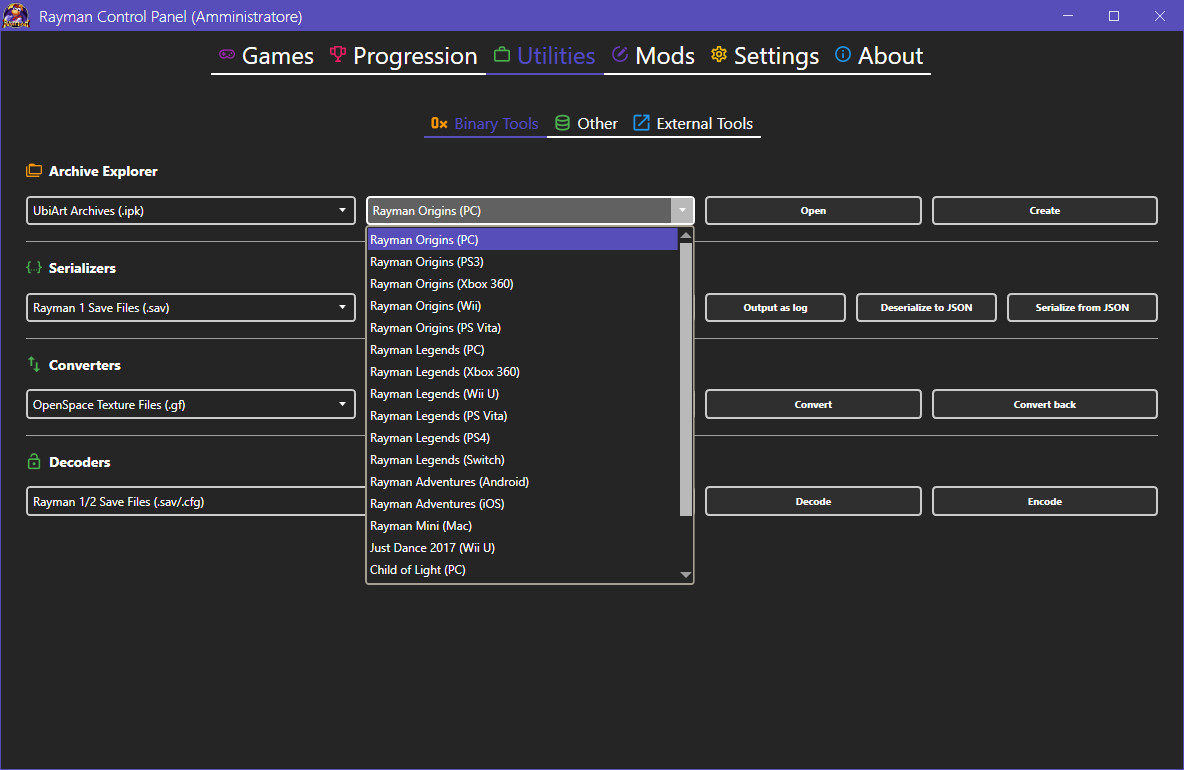Screen dimensions: 1184x770
Task: Click the database icon beside Other
Action: pos(561,123)
